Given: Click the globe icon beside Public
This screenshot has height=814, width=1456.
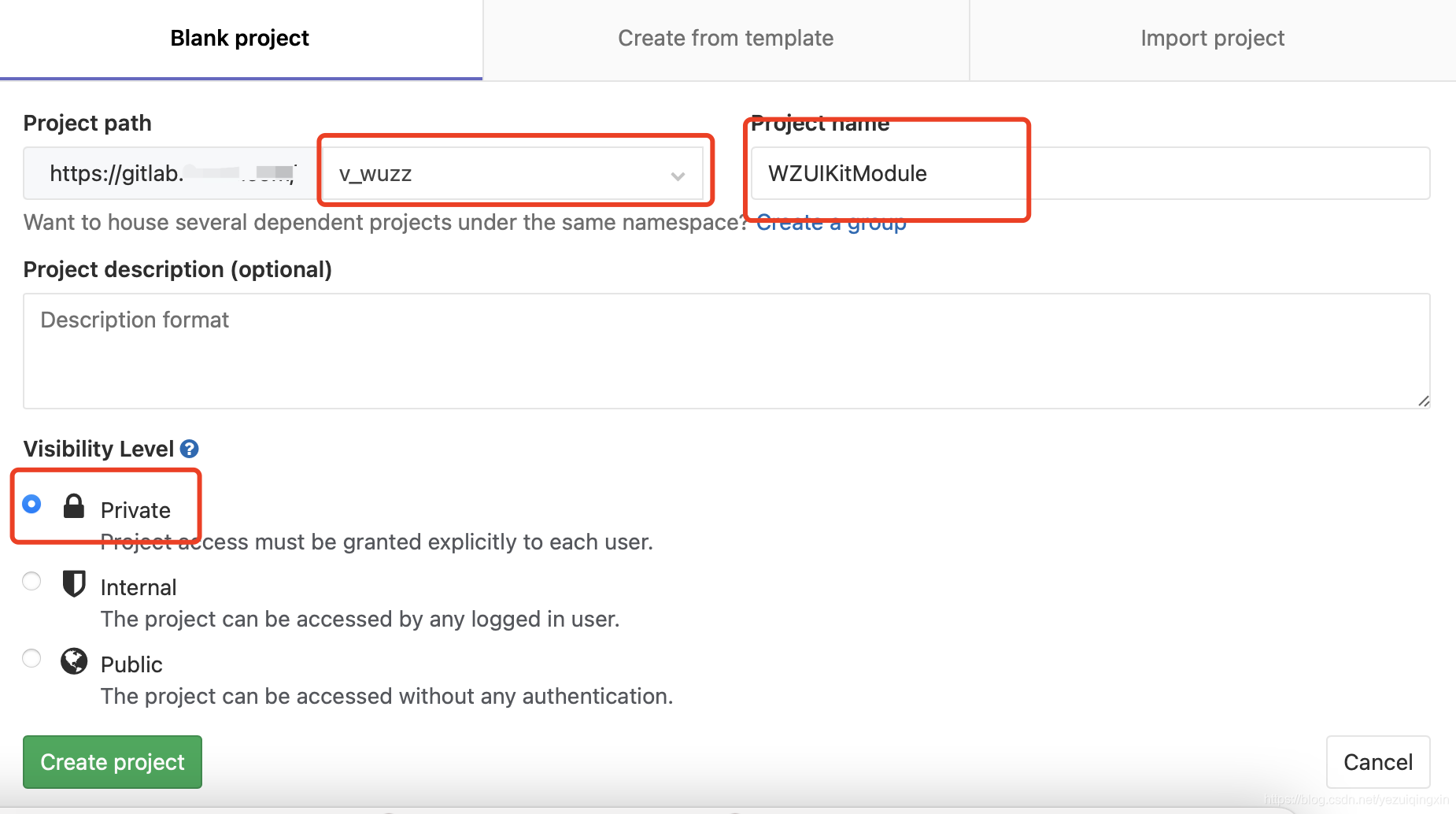Looking at the screenshot, I should click(x=74, y=661).
